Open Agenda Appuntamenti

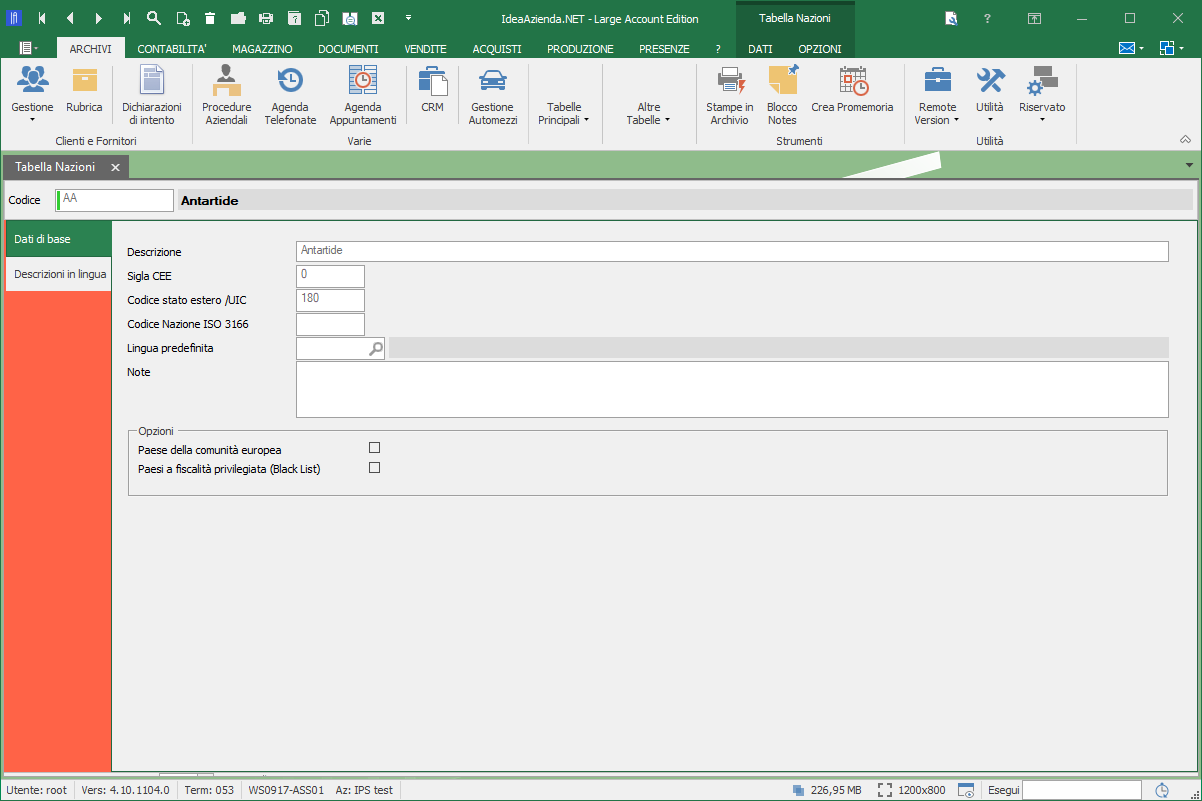click(363, 97)
